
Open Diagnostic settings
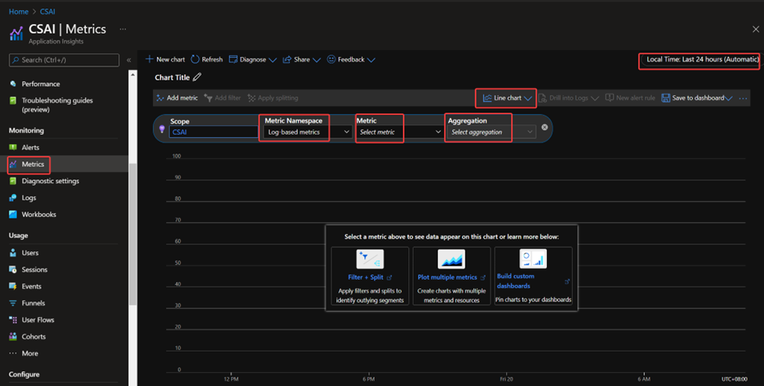coord(50,181)
